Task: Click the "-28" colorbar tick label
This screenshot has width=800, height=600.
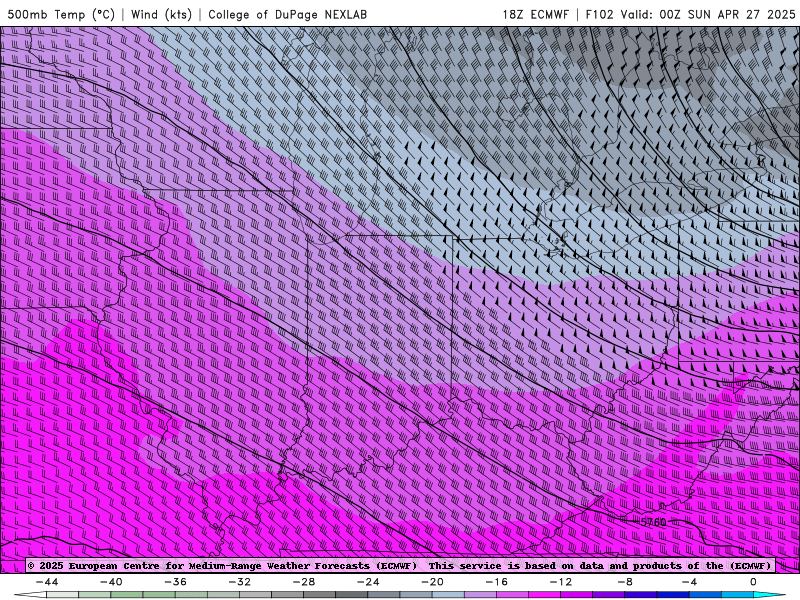Action: (304, 582)
